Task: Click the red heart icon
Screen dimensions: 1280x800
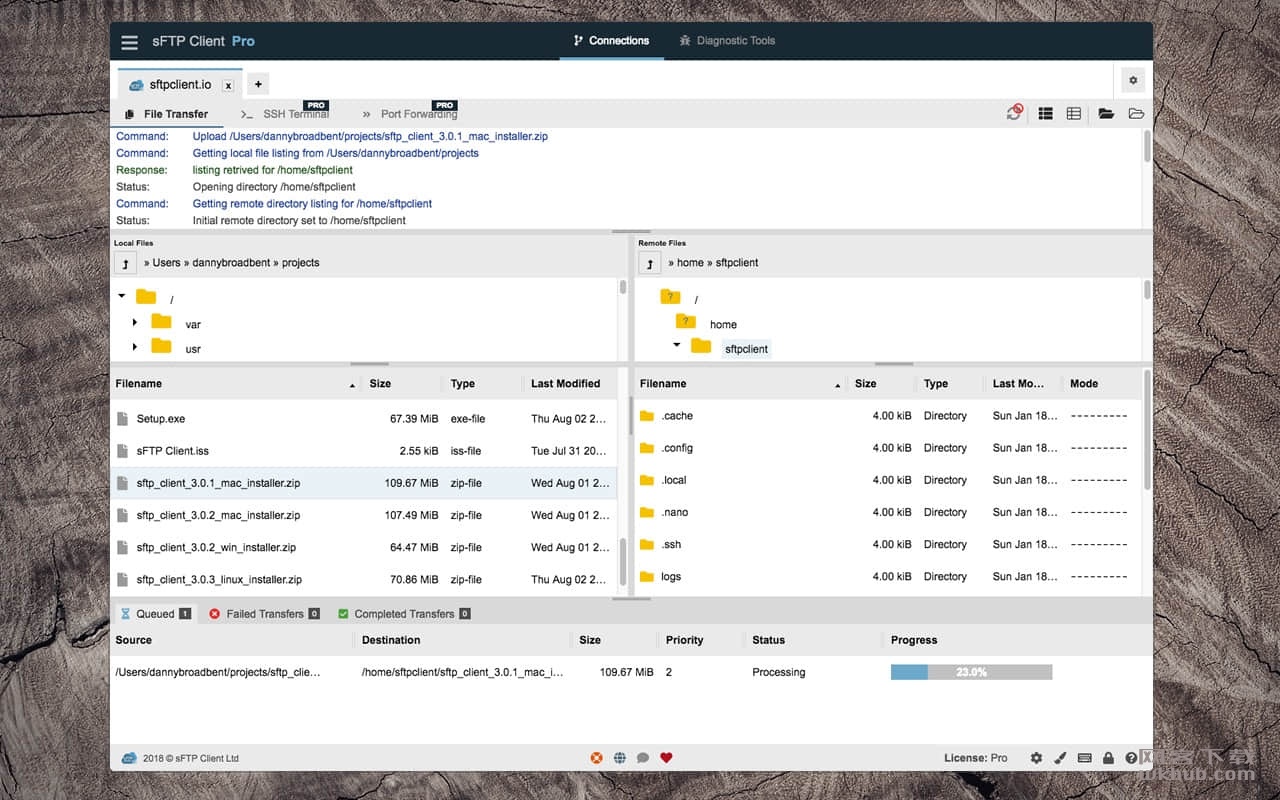Action: point(666,758)
